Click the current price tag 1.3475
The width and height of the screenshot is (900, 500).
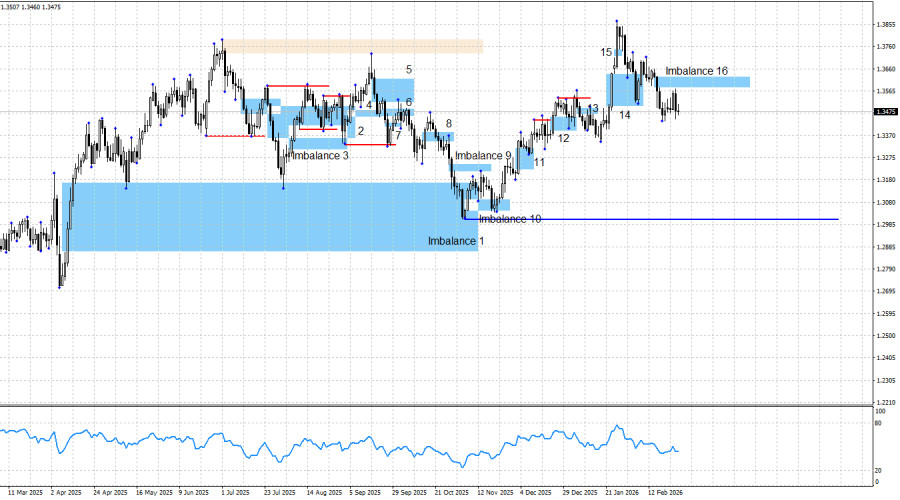pos(886,111)
